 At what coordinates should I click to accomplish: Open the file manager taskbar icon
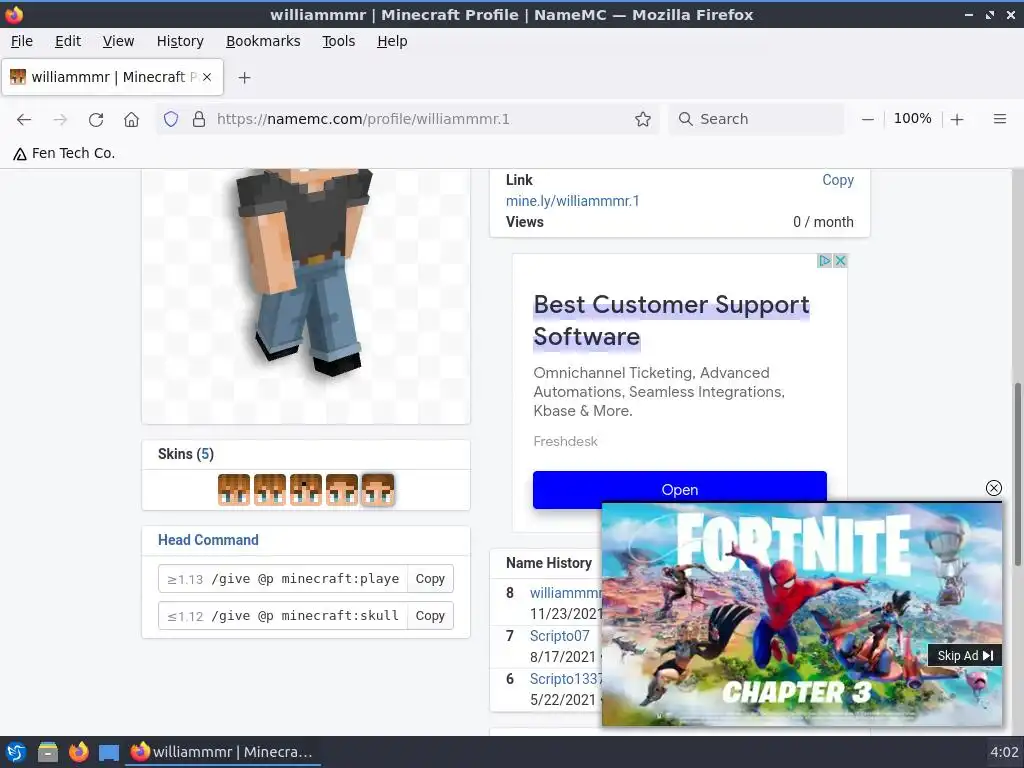tap(47, 752)
